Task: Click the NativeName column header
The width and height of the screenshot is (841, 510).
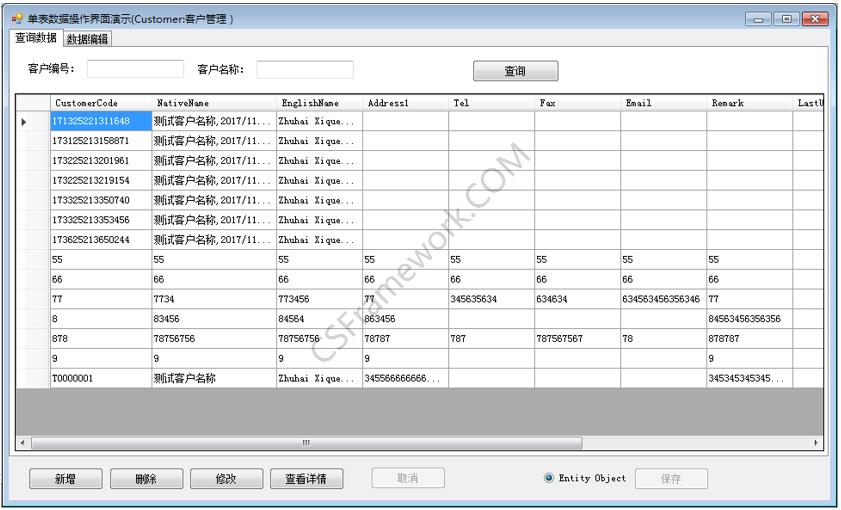Action: coord(213,103)
